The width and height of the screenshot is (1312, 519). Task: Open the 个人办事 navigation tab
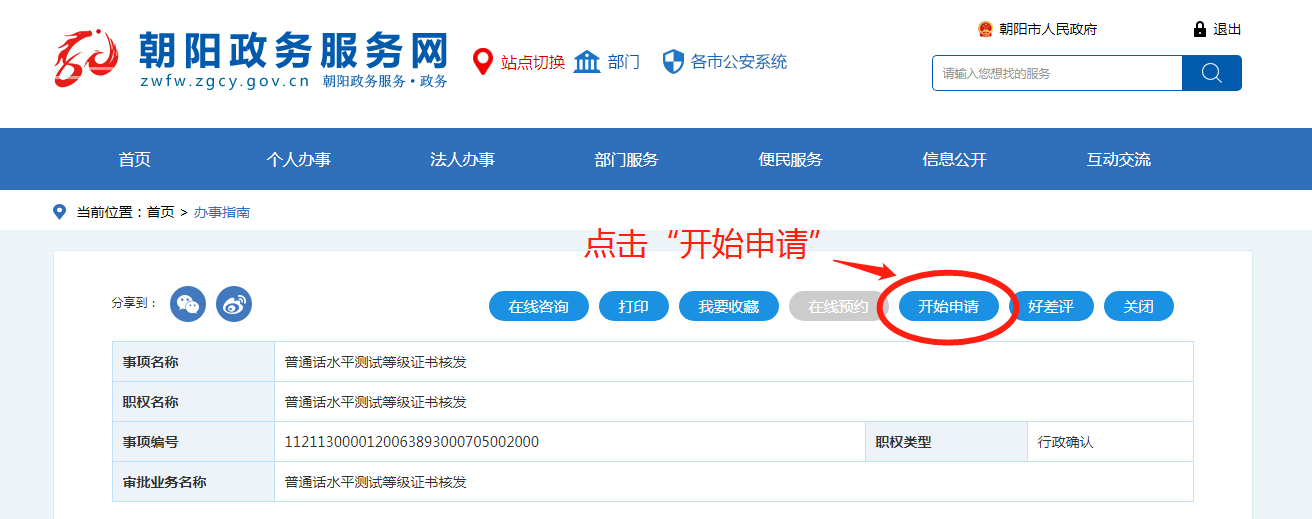point(298,160)
